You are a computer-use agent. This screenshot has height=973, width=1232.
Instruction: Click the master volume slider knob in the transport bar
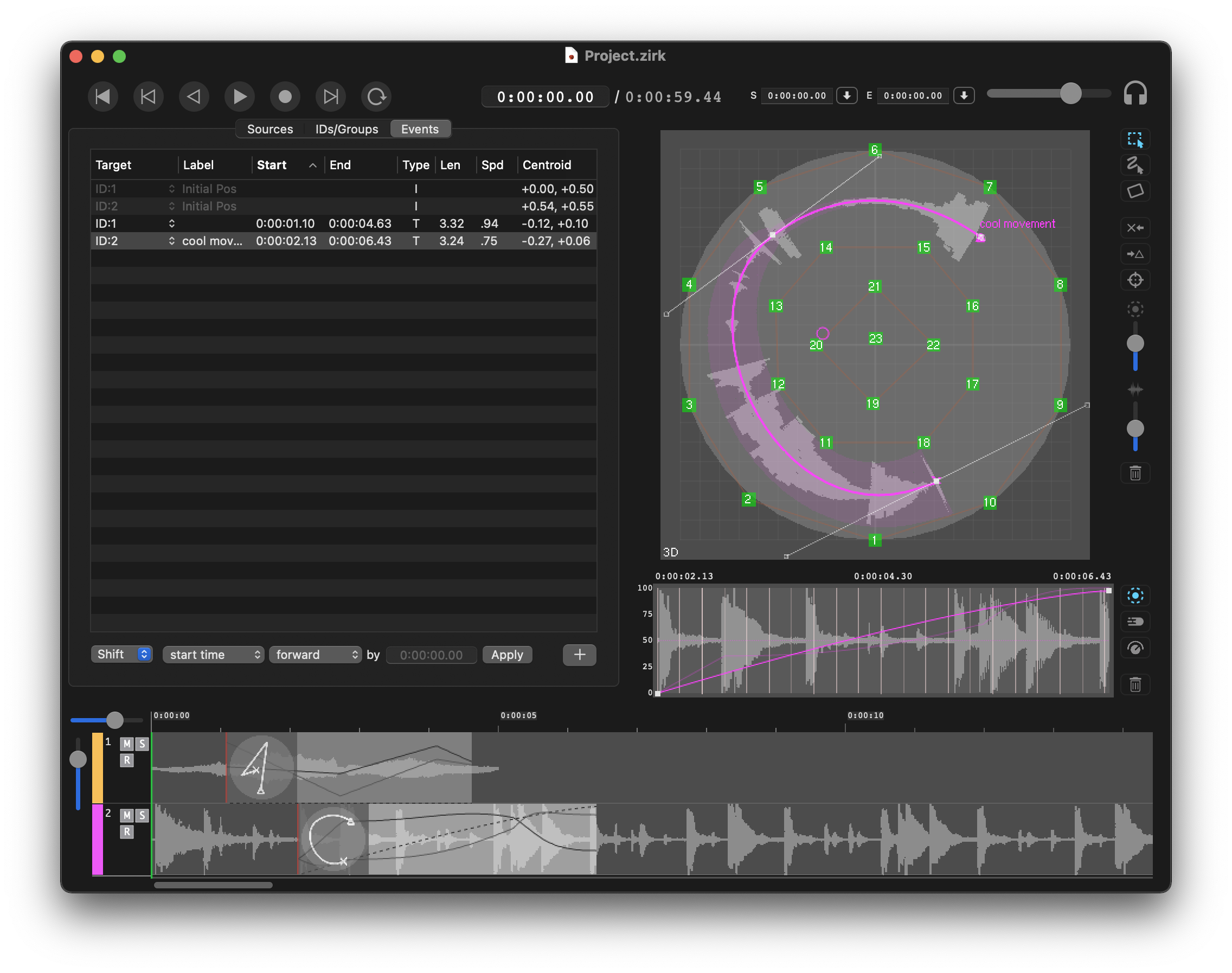[1071, 93]
